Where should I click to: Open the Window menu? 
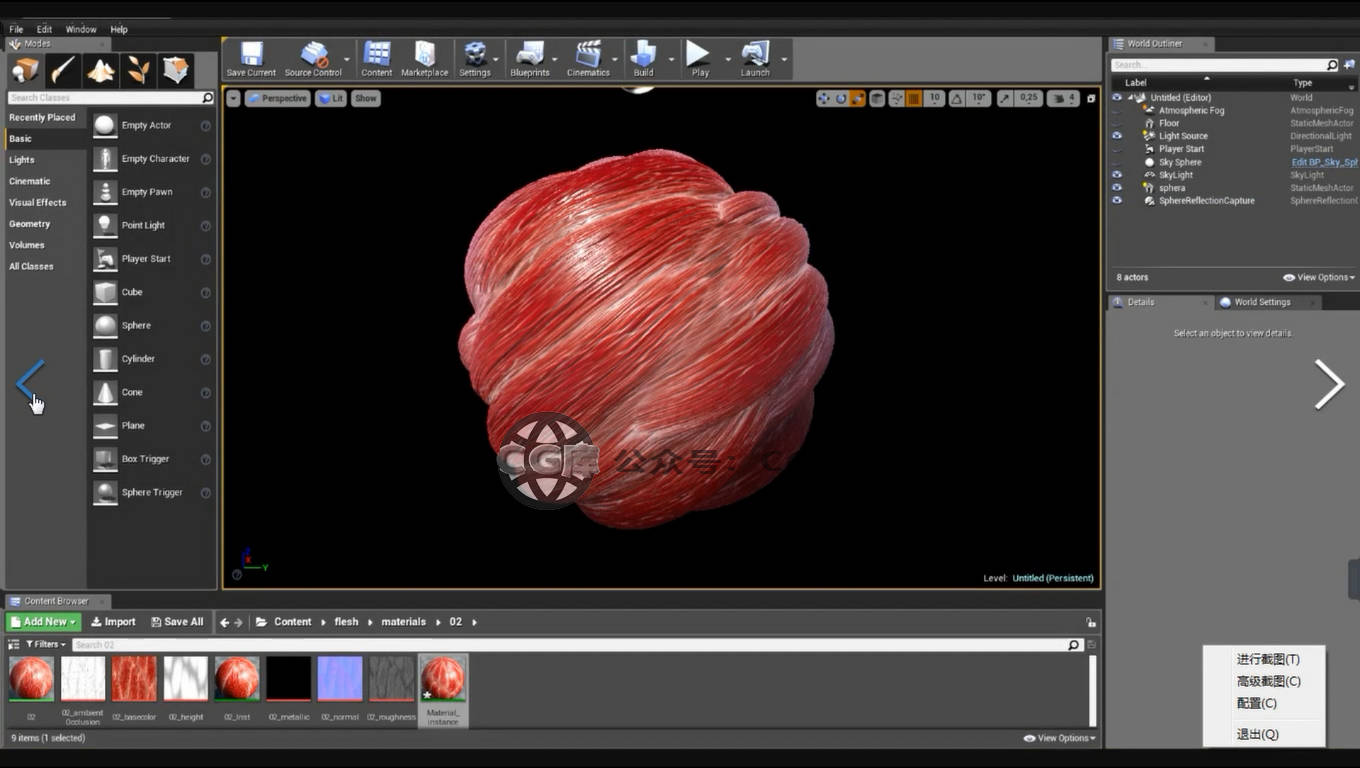[81, 29]
